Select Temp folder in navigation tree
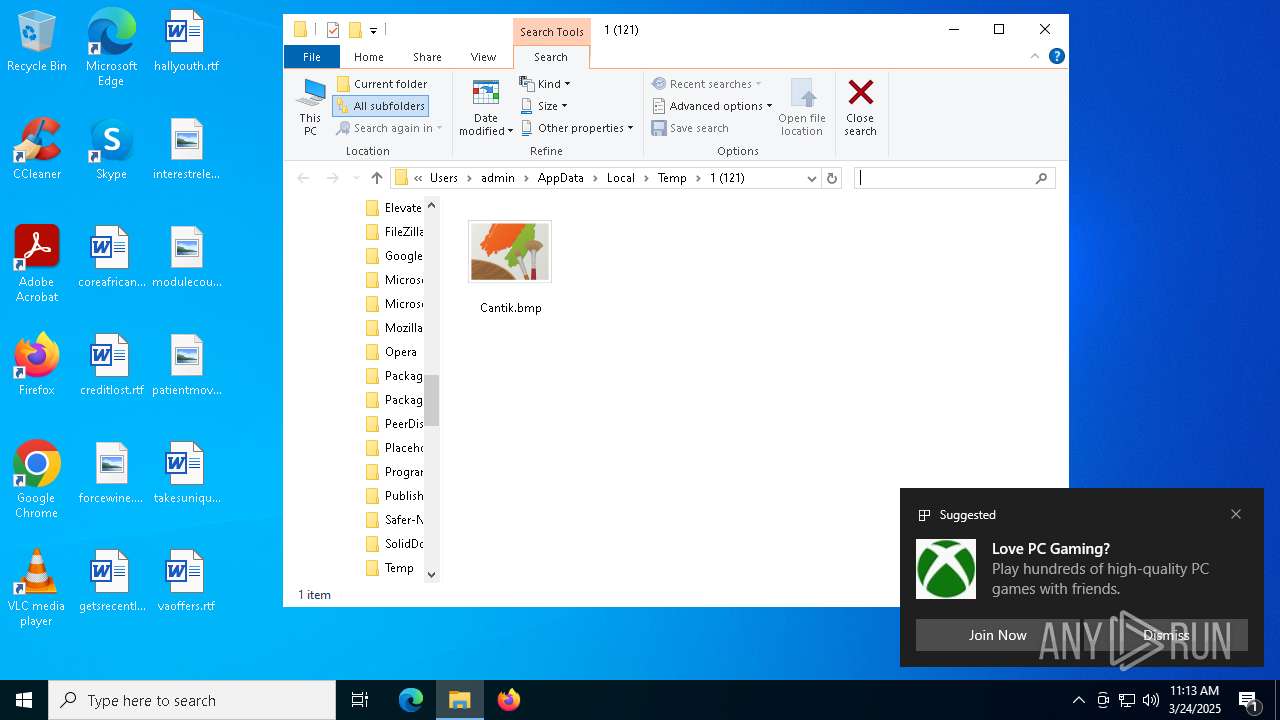The image size is (1280, 720). click(x=390, y=568)
